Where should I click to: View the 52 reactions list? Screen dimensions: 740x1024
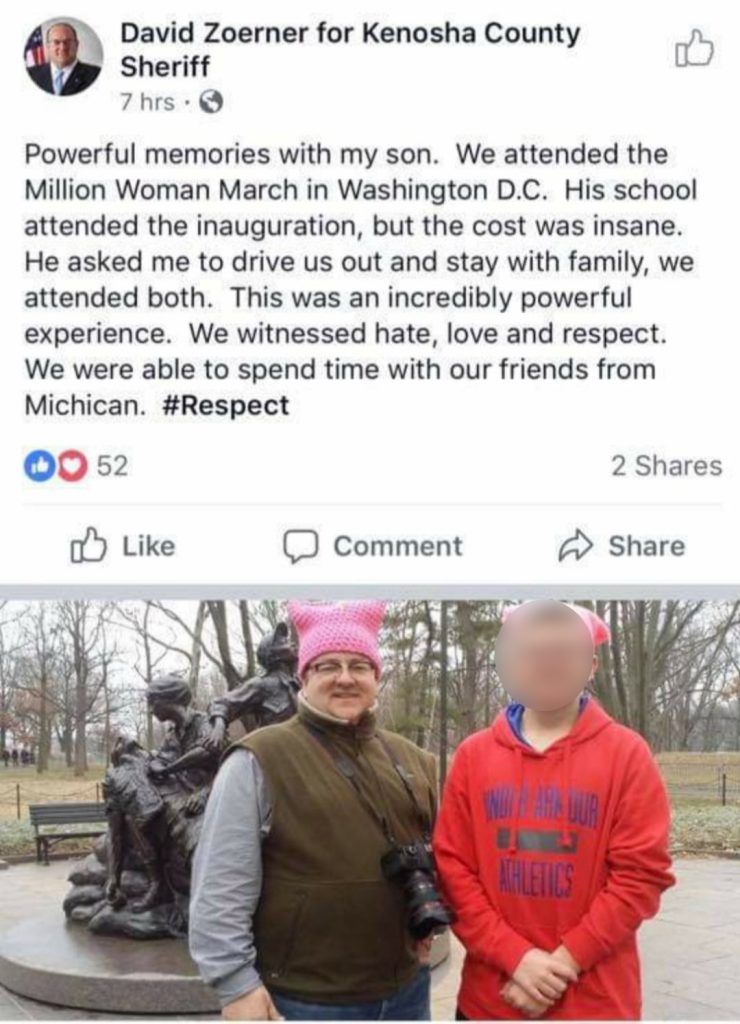click(112, 466)
